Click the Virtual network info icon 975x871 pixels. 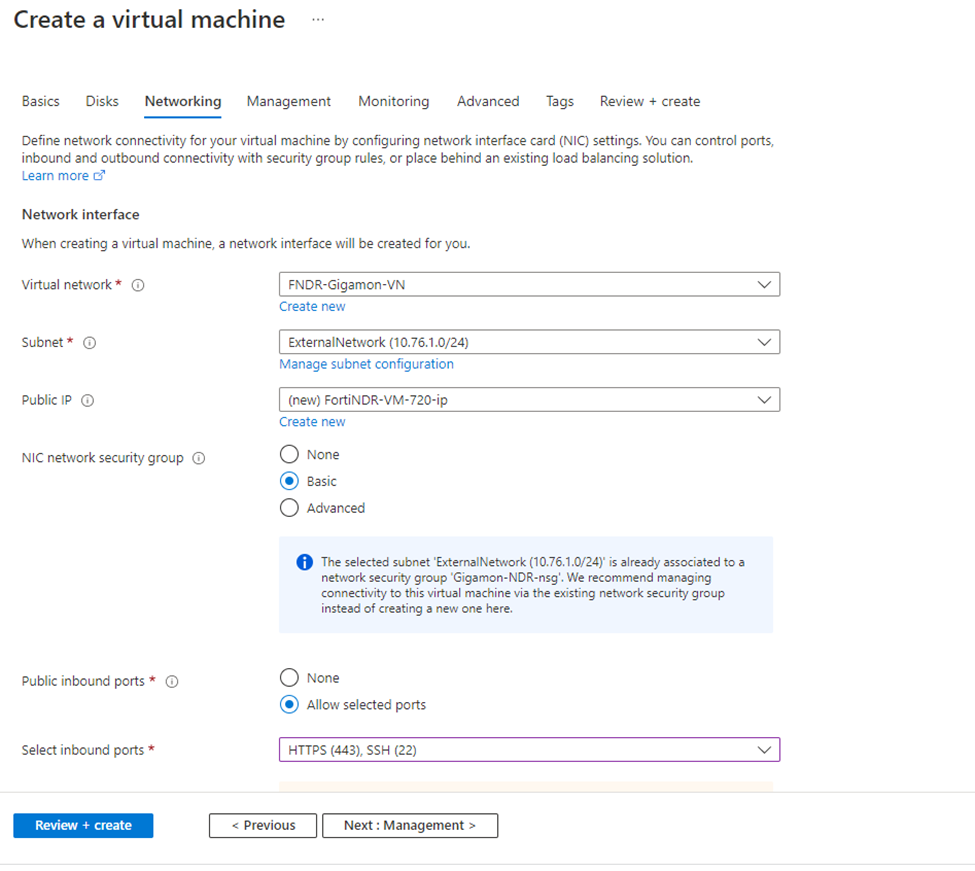pyautogui.click(x=137, y=284)
